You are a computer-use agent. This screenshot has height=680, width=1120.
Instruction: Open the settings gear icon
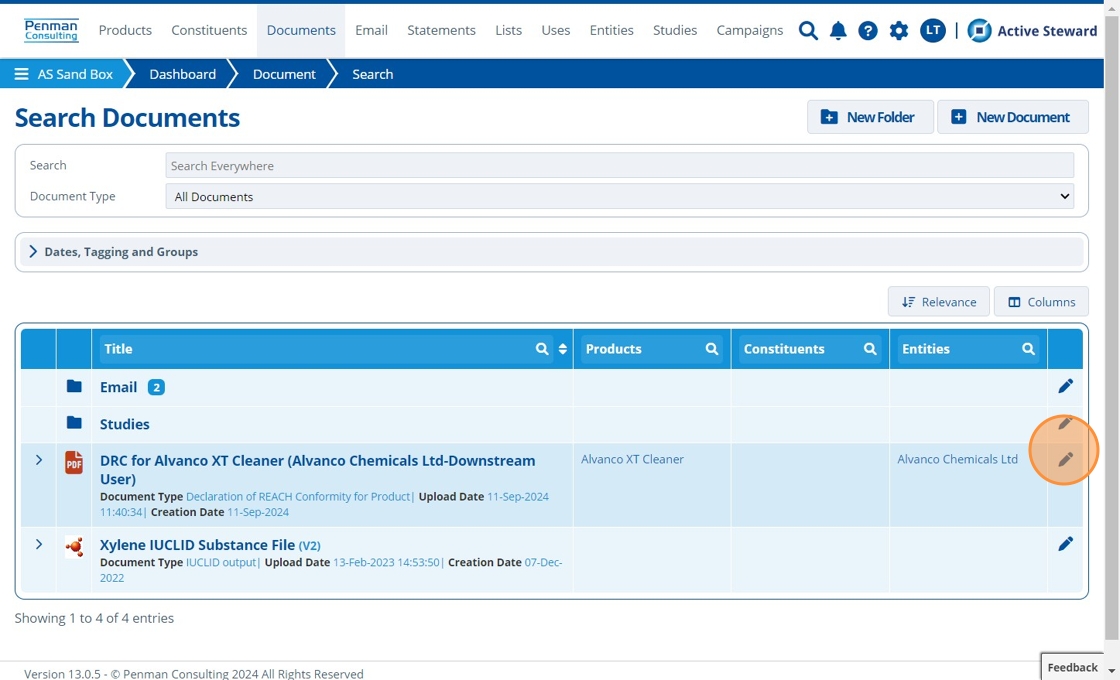click(x=899, y=30)
